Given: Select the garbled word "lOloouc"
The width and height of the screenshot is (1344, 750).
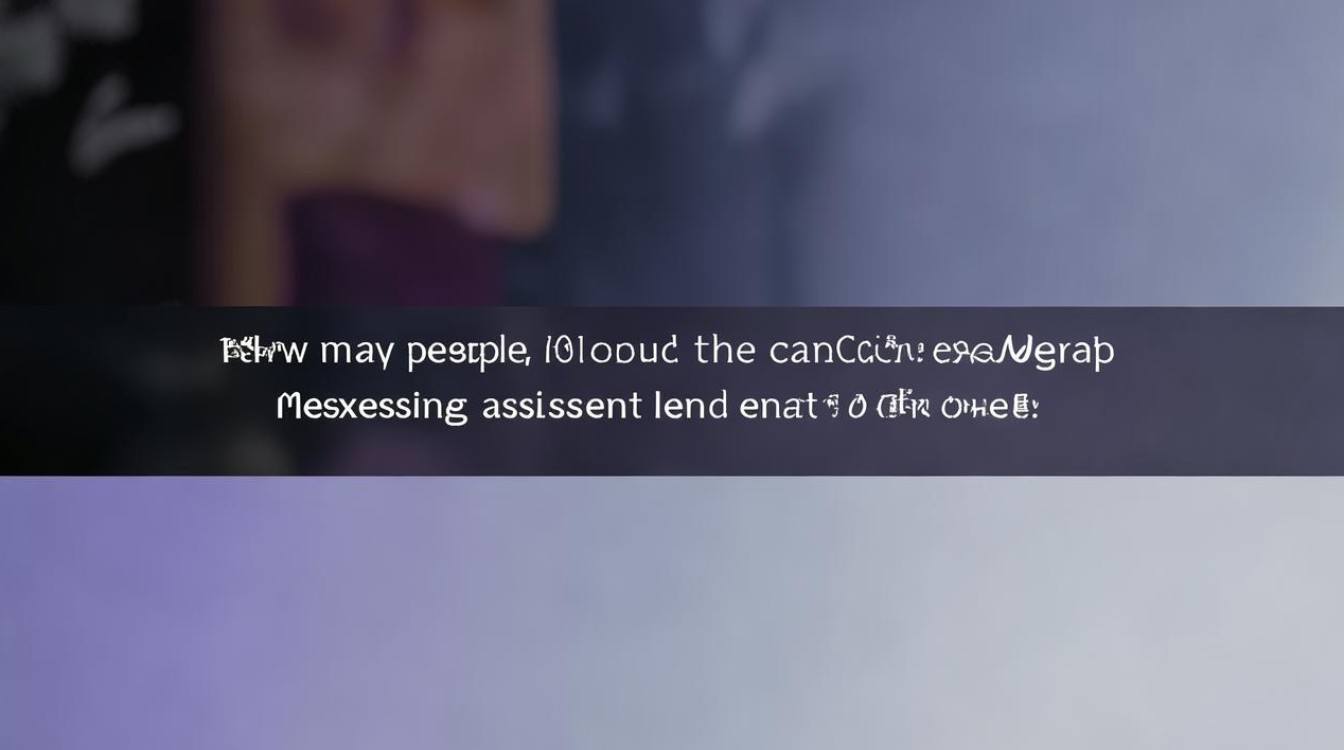Looking at the screenshot, I should pos(612,350).
